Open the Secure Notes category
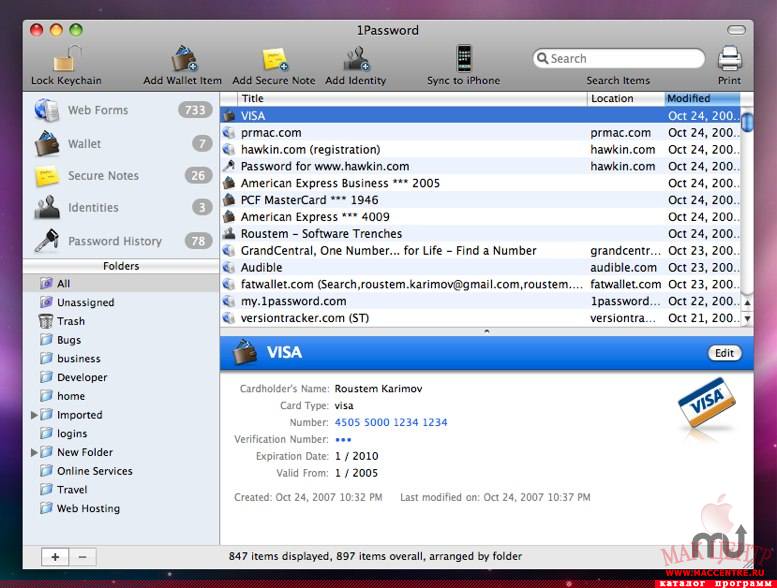The height and width of the screenshot is (588, 777). coord(121,175)
